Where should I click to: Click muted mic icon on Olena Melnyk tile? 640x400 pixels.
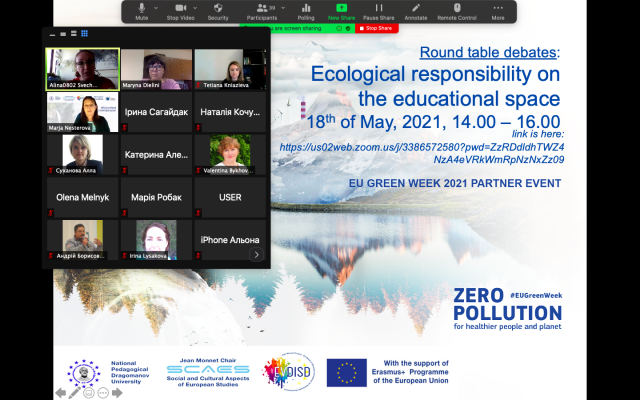51,213
